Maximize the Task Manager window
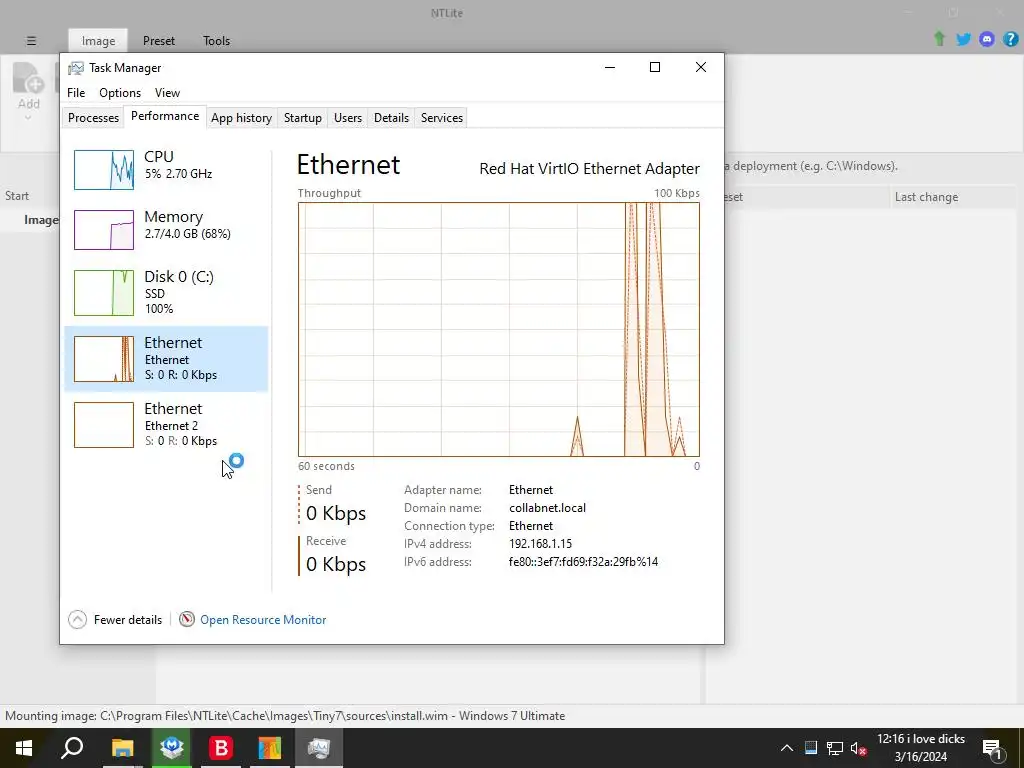Screen dimensions: 1024x768 [655, 67]
